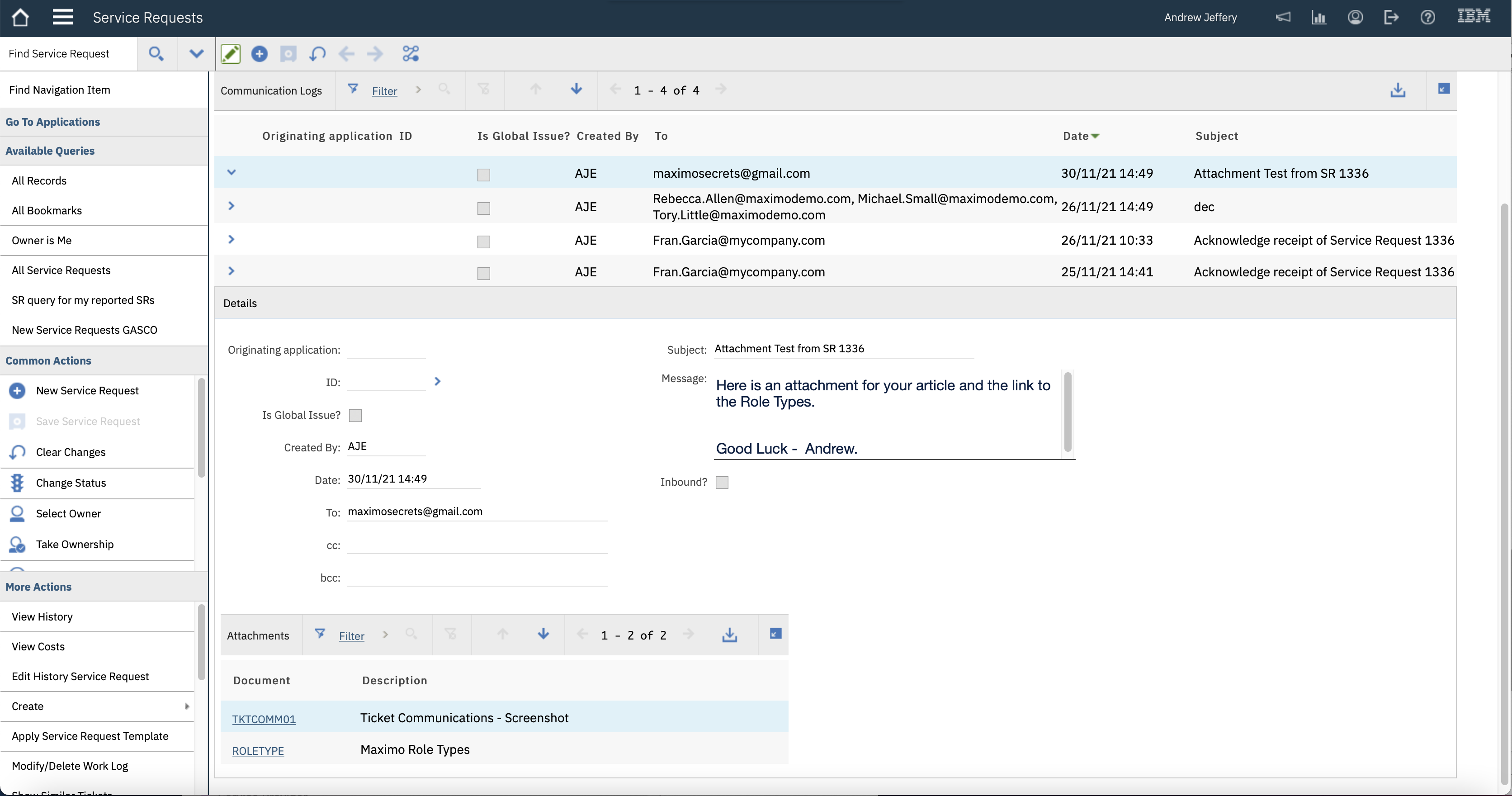Expand the 'dec' communication log row
This screenshot has height=796, width=1512.
click(231, 206)
